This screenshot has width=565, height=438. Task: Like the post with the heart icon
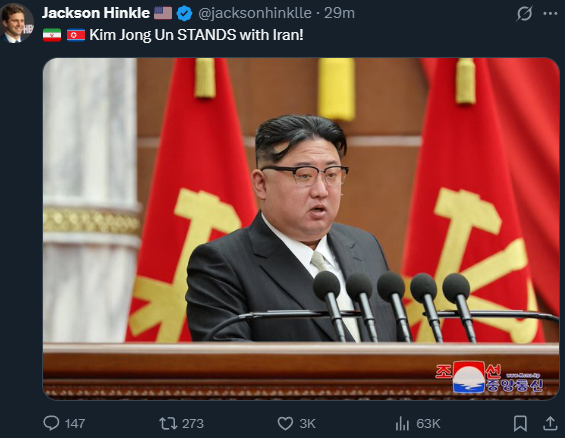285,424
